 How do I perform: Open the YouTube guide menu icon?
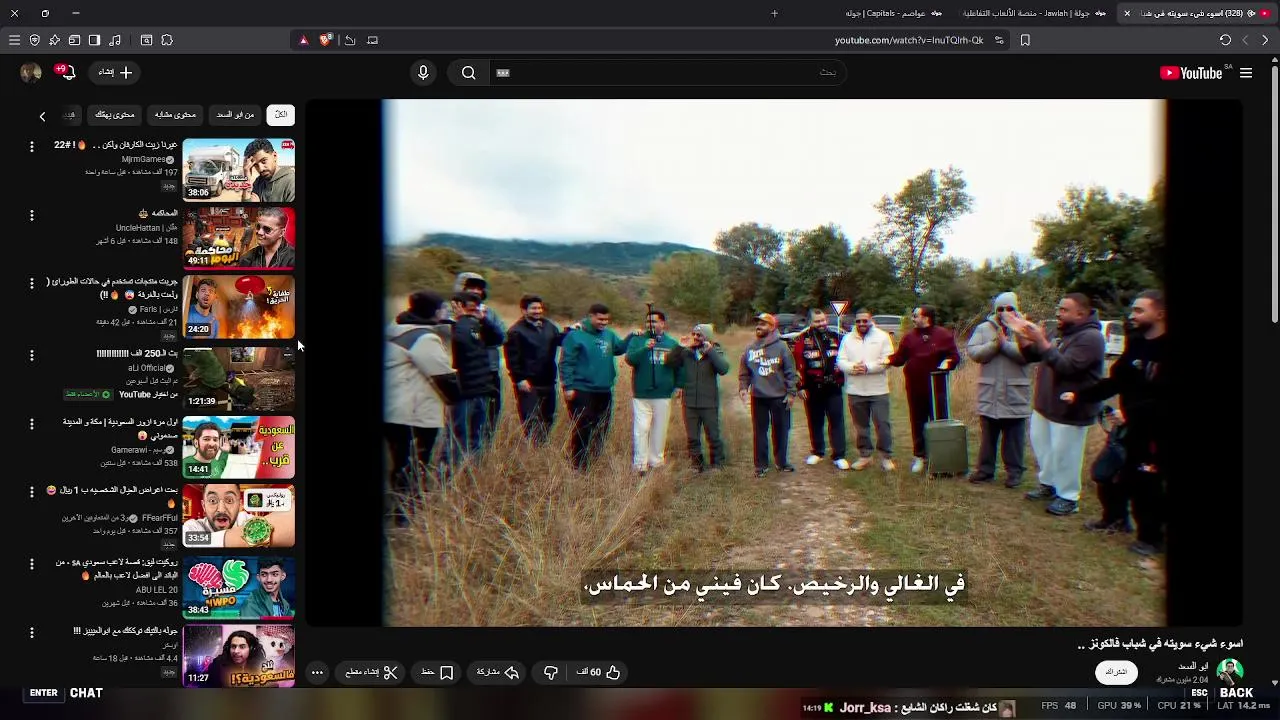click(1246, 73)
